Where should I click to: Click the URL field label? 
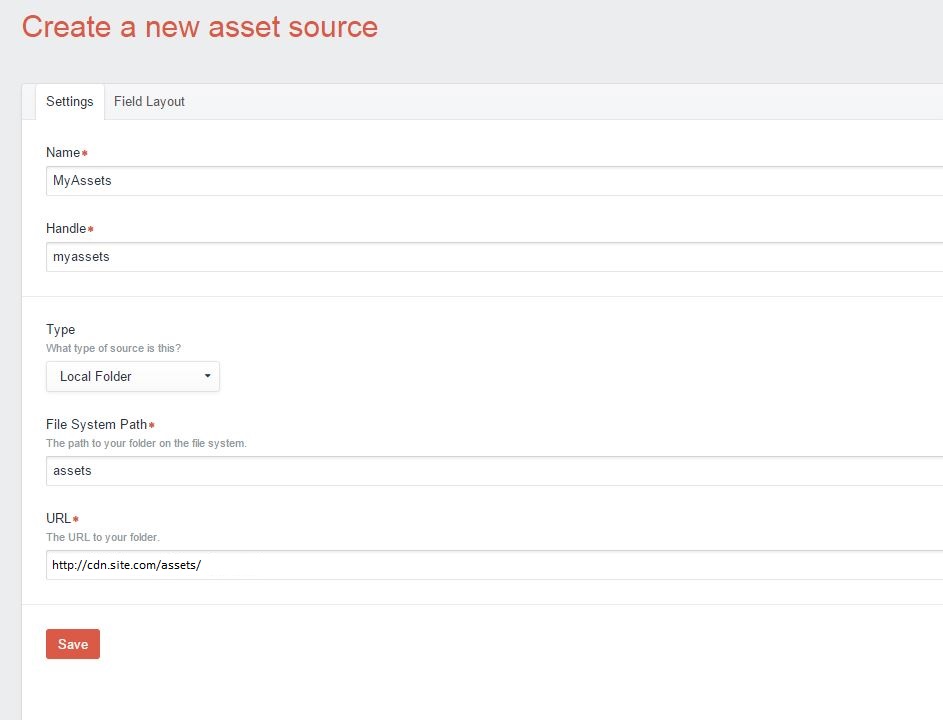tap(58, 519)
